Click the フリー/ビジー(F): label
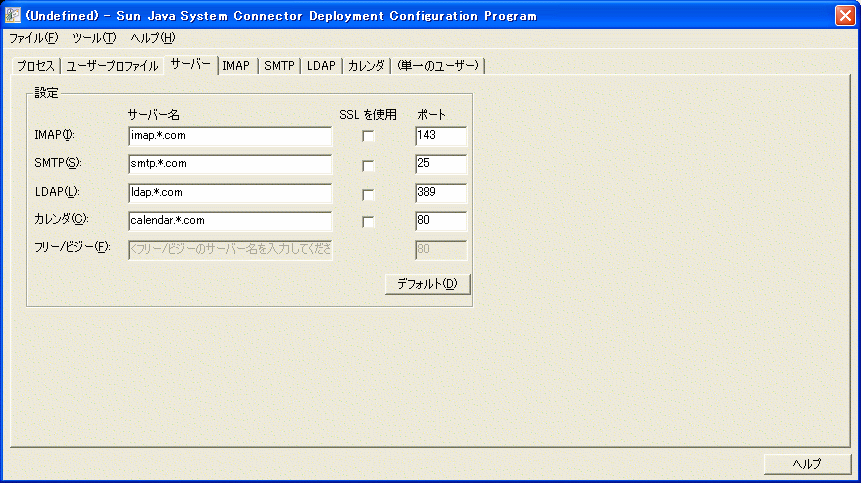Screen dimensions: 861x483 72,247
